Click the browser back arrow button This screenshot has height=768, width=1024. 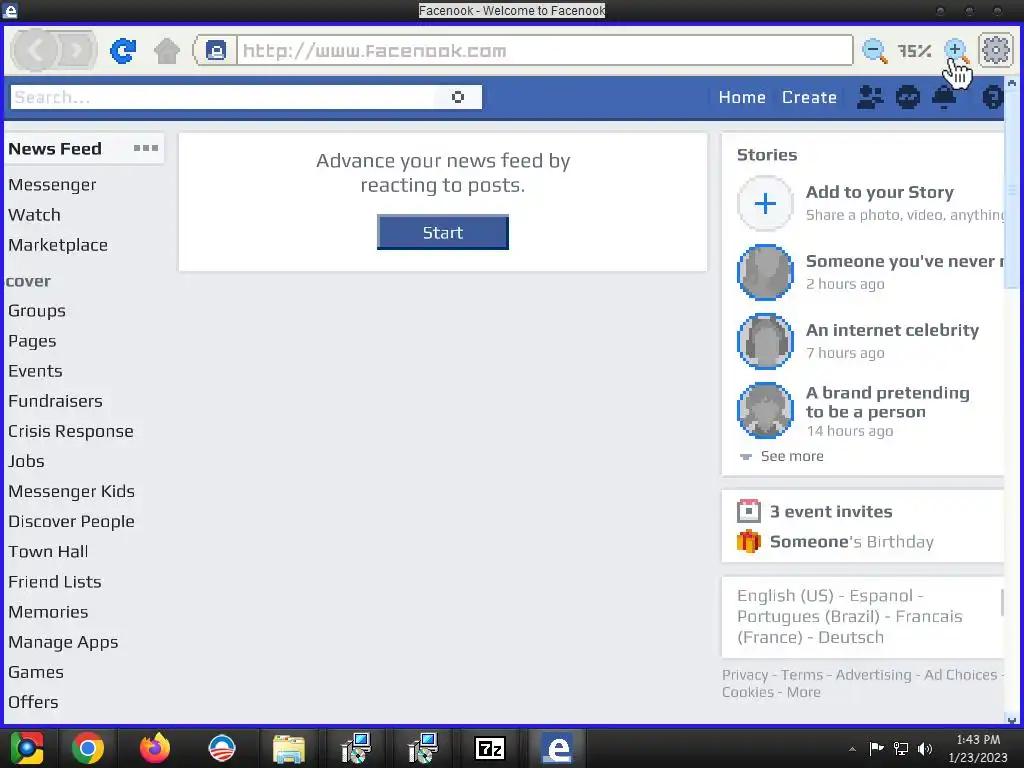[x=34, y=50]
